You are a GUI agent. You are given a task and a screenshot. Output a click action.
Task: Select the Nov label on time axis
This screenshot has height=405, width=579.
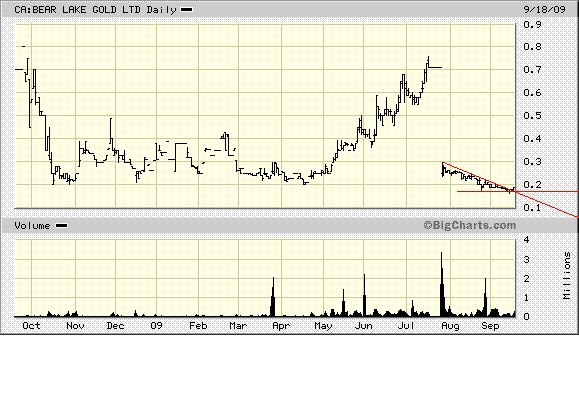click(75, 326)
